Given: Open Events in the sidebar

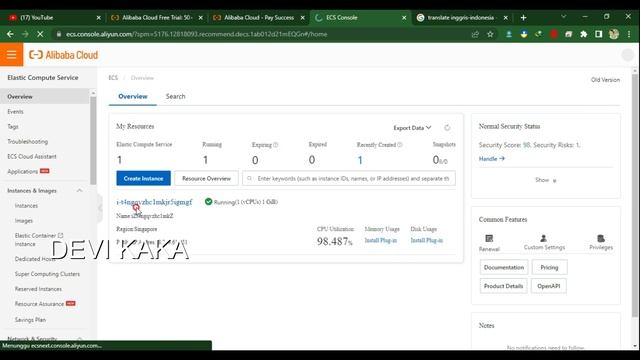Looking at the screenshot, I should 16,112.
